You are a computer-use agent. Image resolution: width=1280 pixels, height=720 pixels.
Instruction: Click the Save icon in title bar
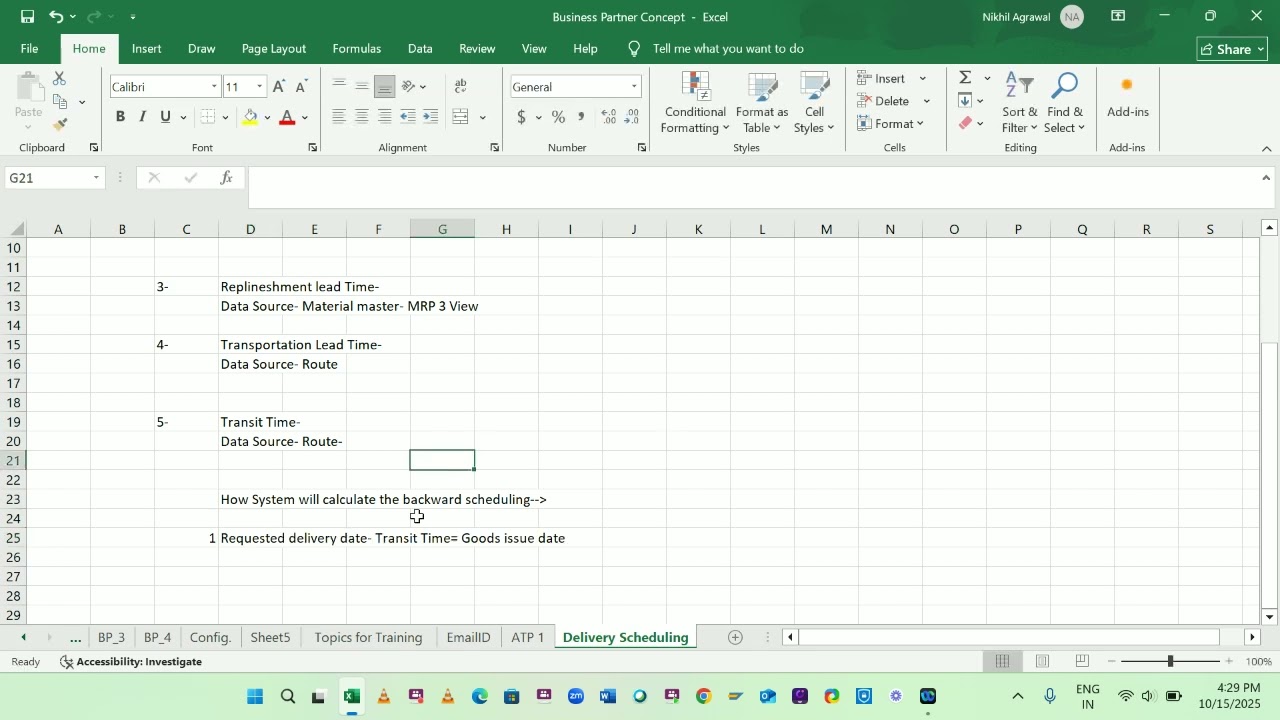coord(27,17)
